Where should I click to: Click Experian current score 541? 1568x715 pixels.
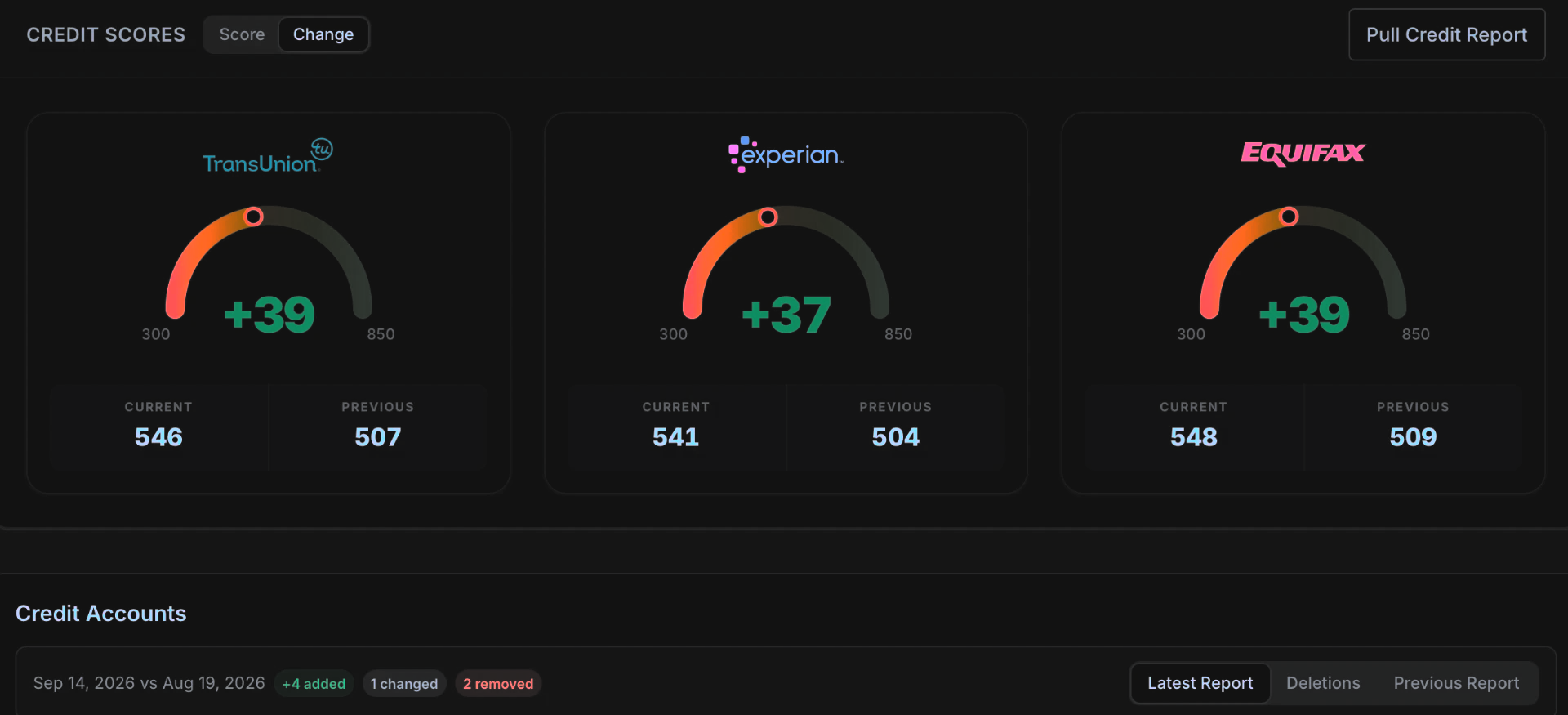(675, 437)
